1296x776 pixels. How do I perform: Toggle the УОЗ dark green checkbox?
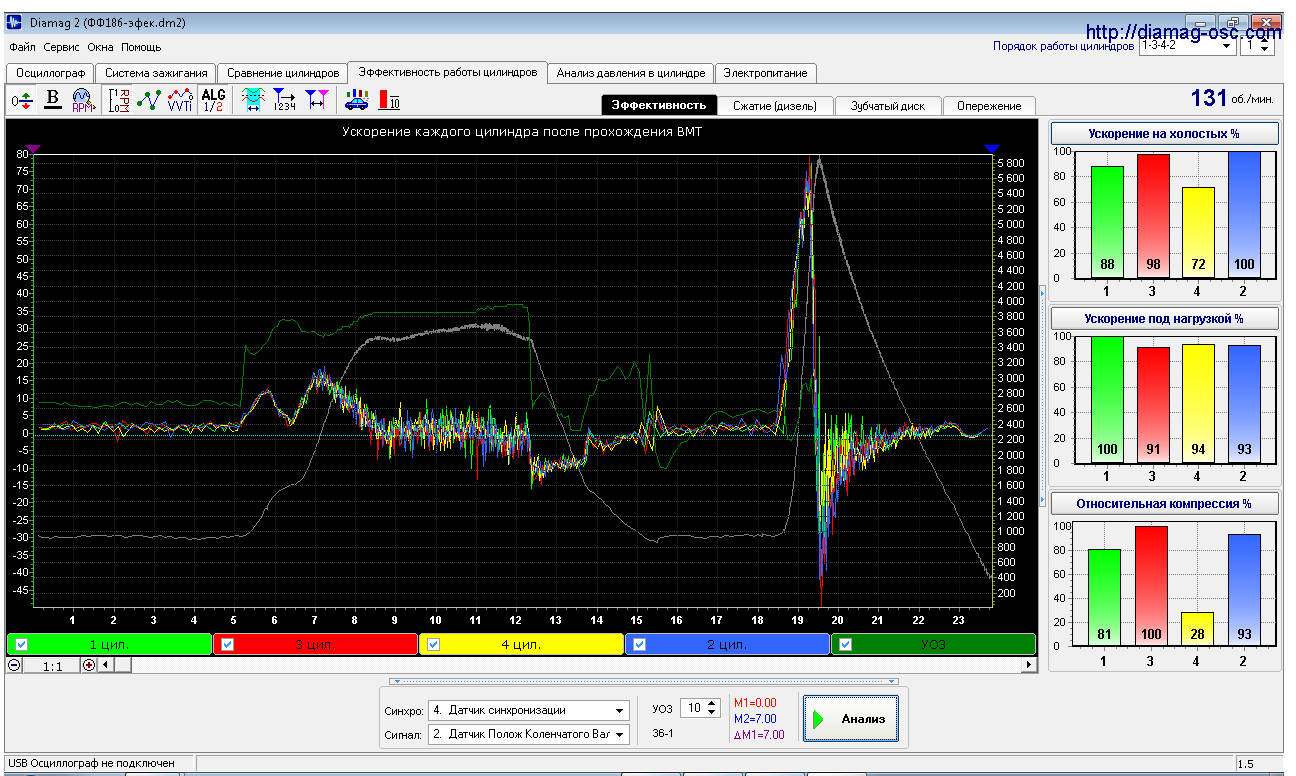(845, 644)
